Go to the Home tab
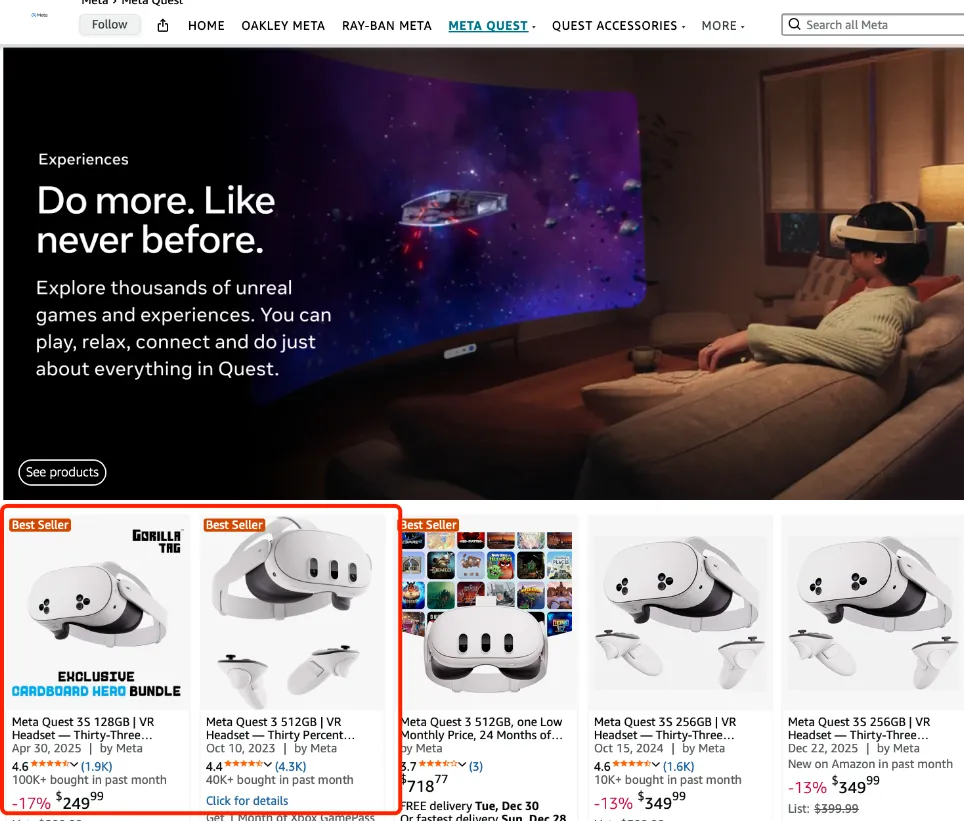 coord(206,26)
